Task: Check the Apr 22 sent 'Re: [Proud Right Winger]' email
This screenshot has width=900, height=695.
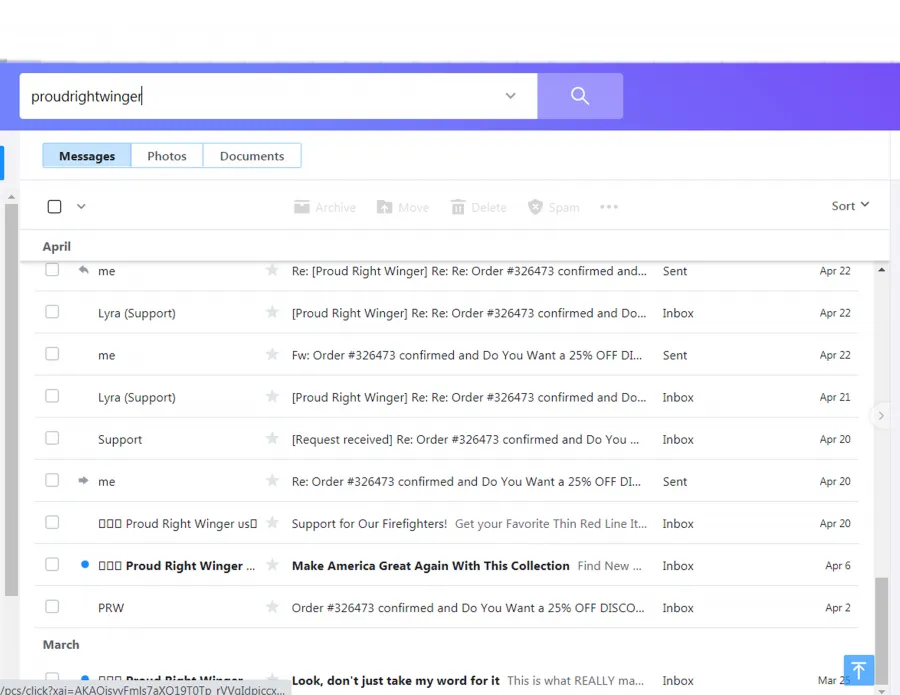Action: pos(52,270)
